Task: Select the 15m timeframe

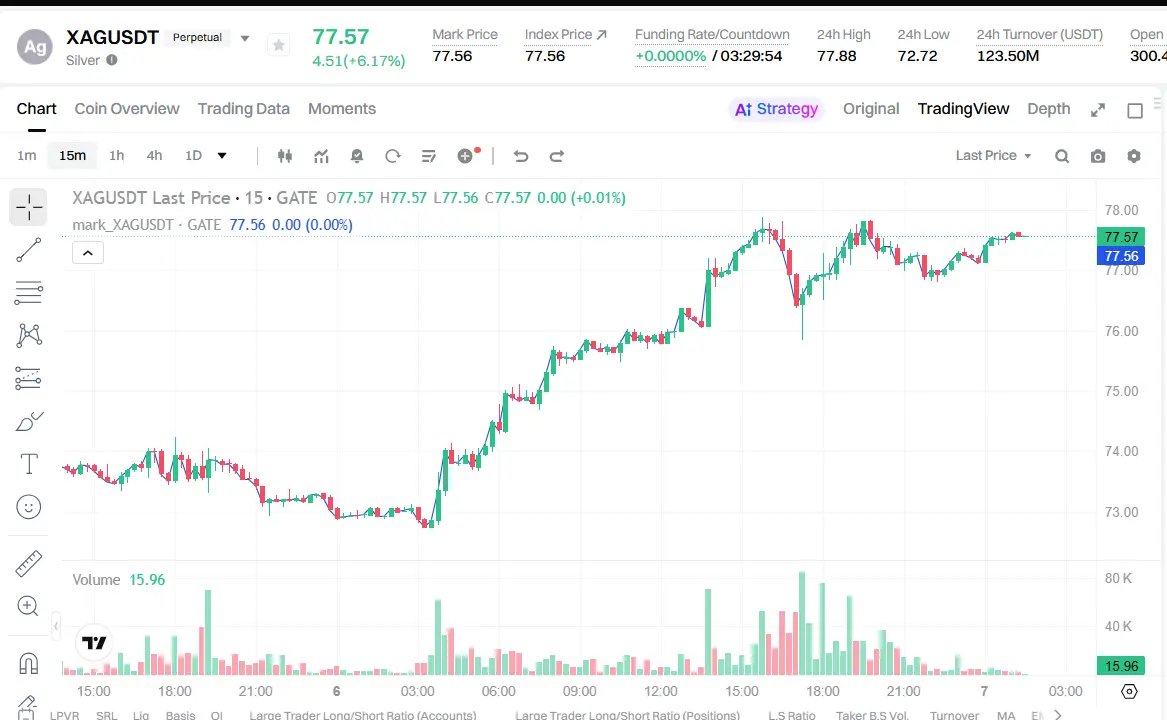Action: pos(72,156)
